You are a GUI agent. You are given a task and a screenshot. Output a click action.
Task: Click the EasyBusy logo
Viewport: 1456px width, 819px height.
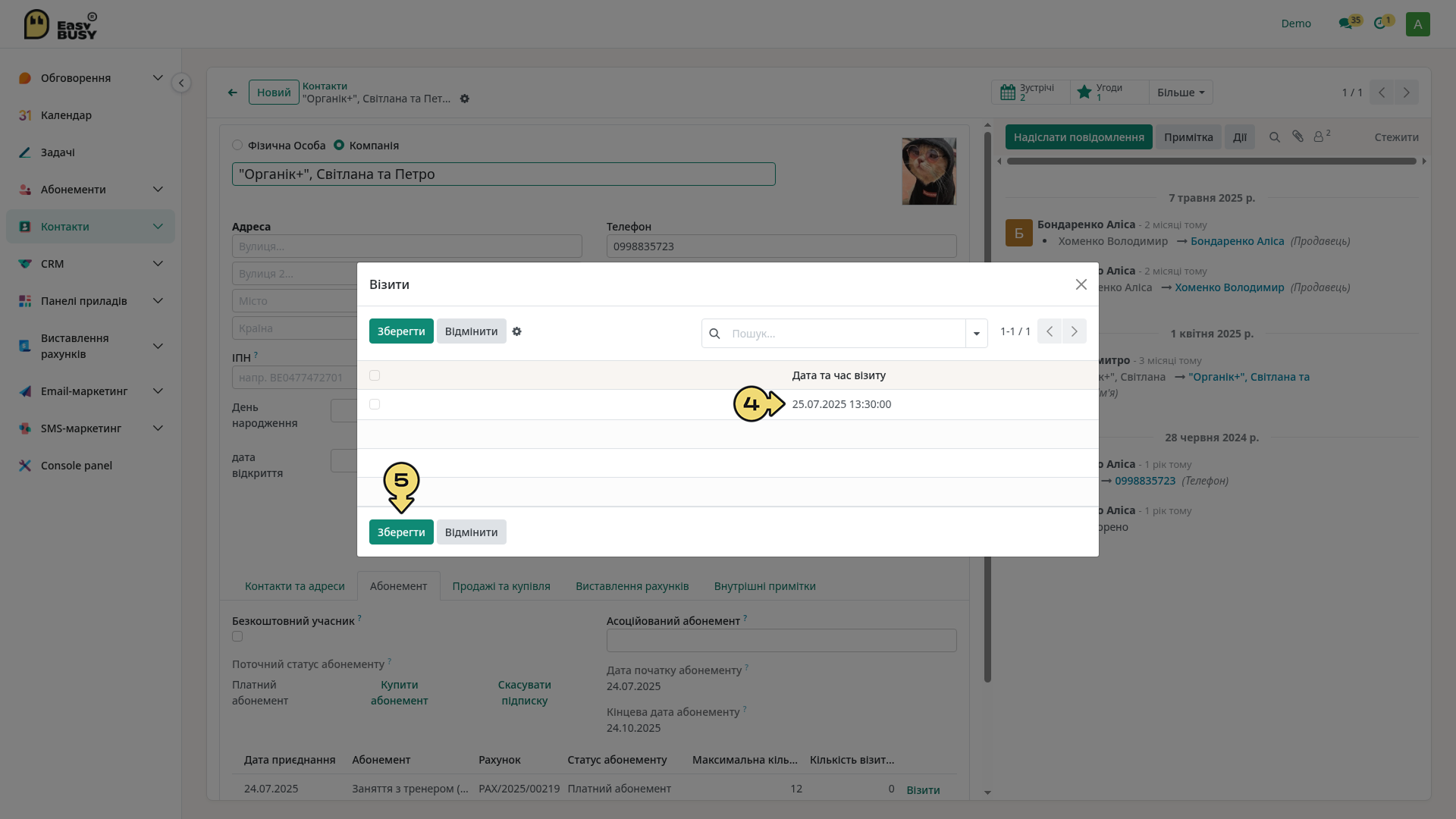(60, 24)
